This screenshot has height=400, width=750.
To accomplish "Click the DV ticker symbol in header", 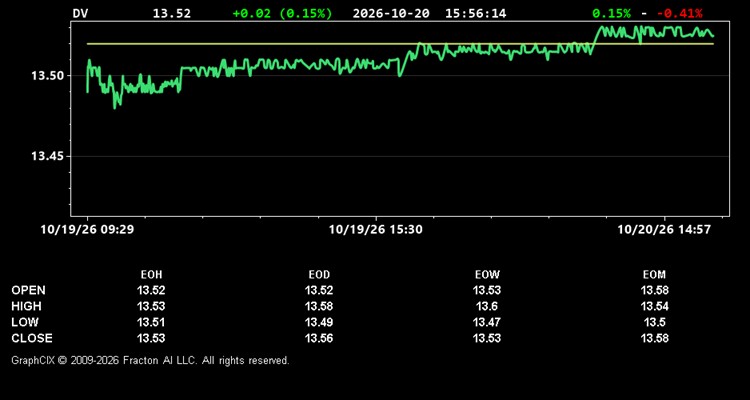I will [80, 13].
